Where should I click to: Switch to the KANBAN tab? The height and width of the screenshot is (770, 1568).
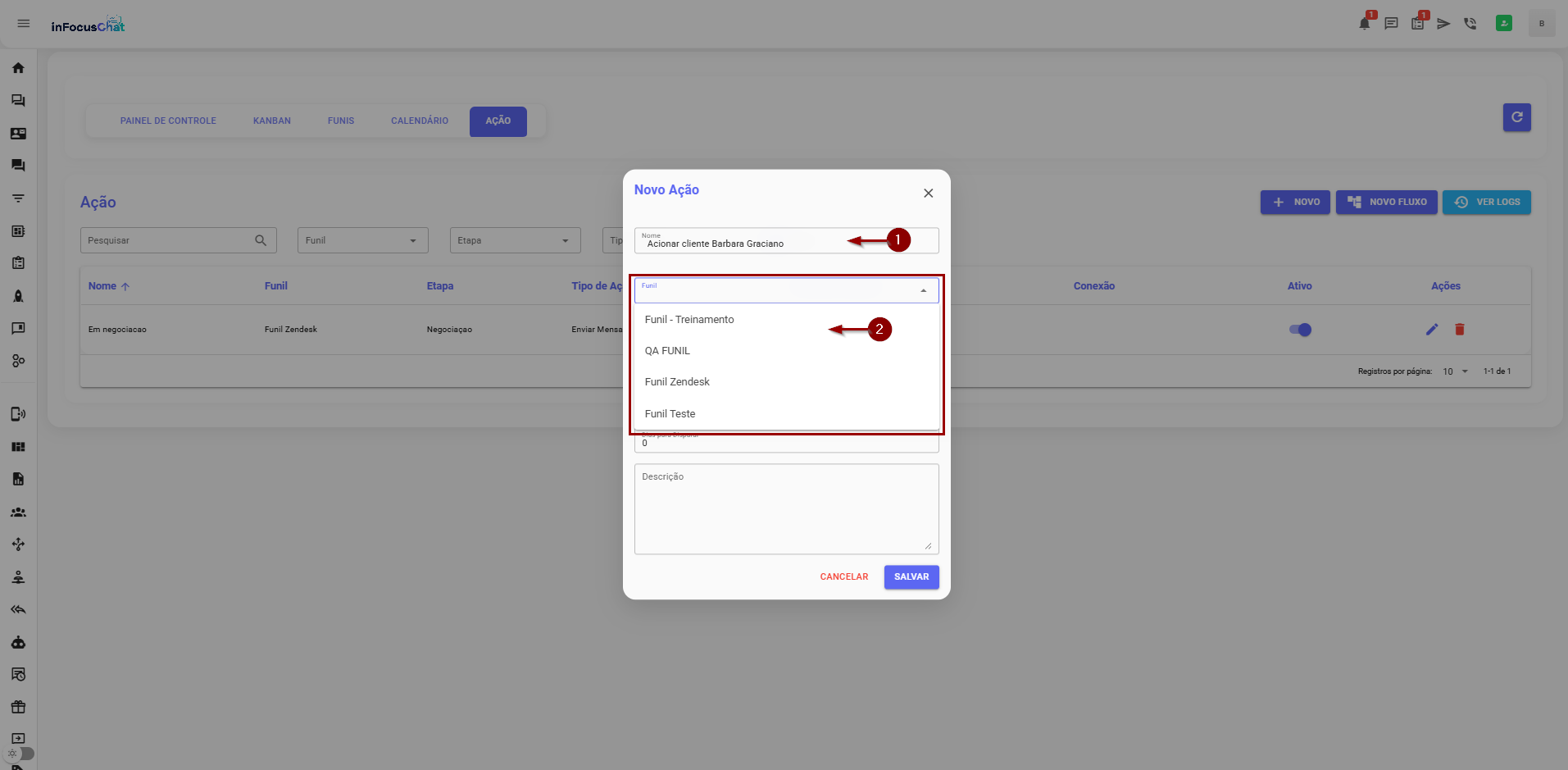[x=271, y=121]
